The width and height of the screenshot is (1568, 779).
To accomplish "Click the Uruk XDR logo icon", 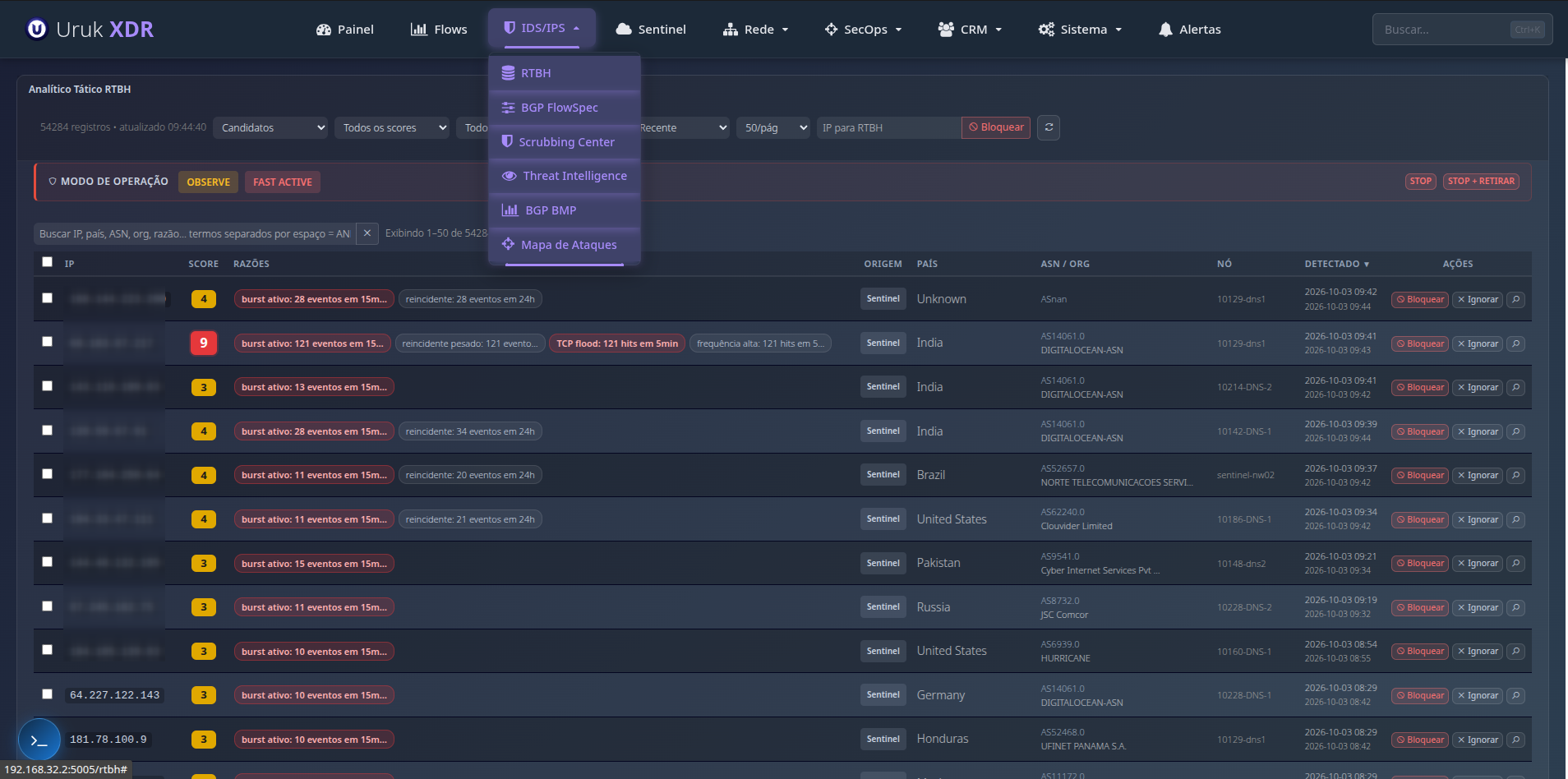I will pos(37,30).
